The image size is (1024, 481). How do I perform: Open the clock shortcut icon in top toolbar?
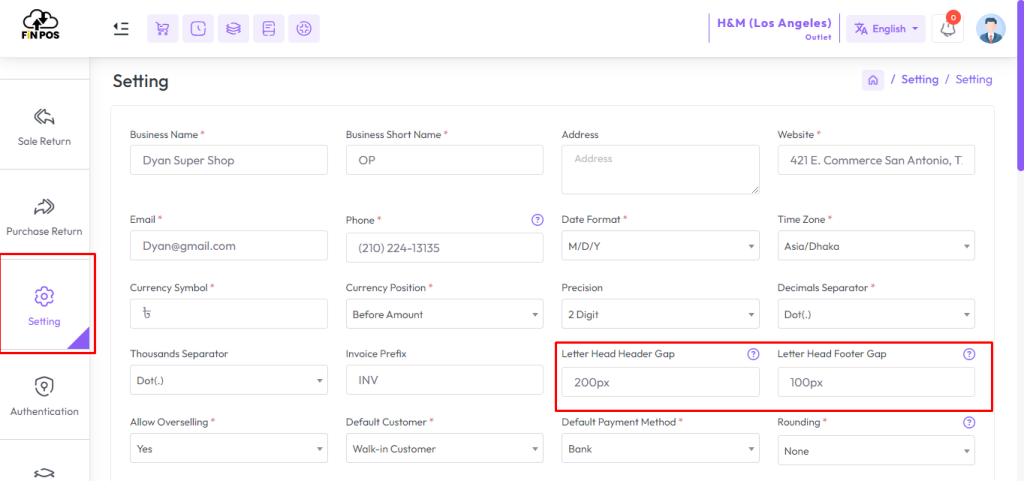pos(198,29)
